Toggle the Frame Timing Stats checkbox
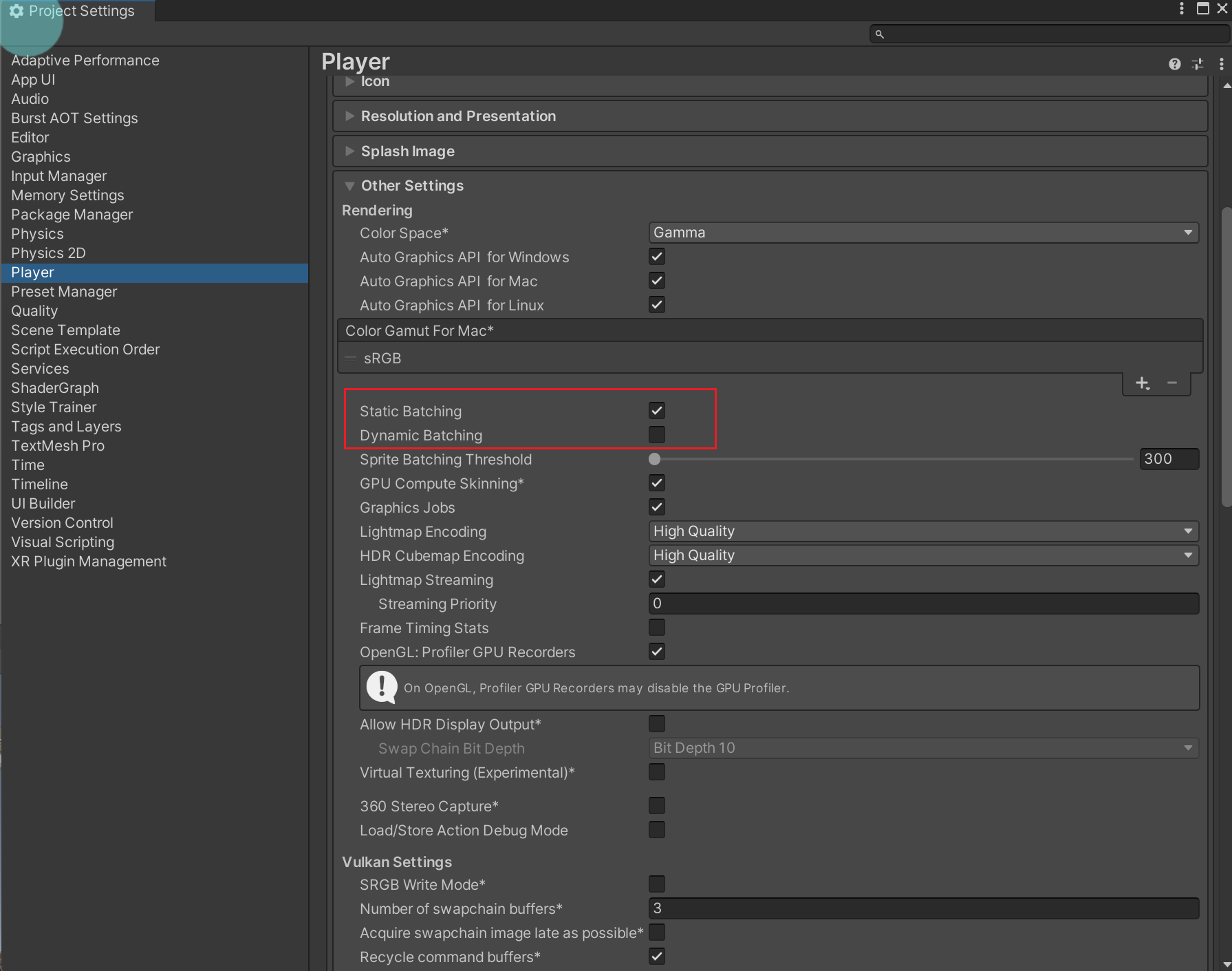This screenshot has width=1232, height=971. [x=657, y=628]
